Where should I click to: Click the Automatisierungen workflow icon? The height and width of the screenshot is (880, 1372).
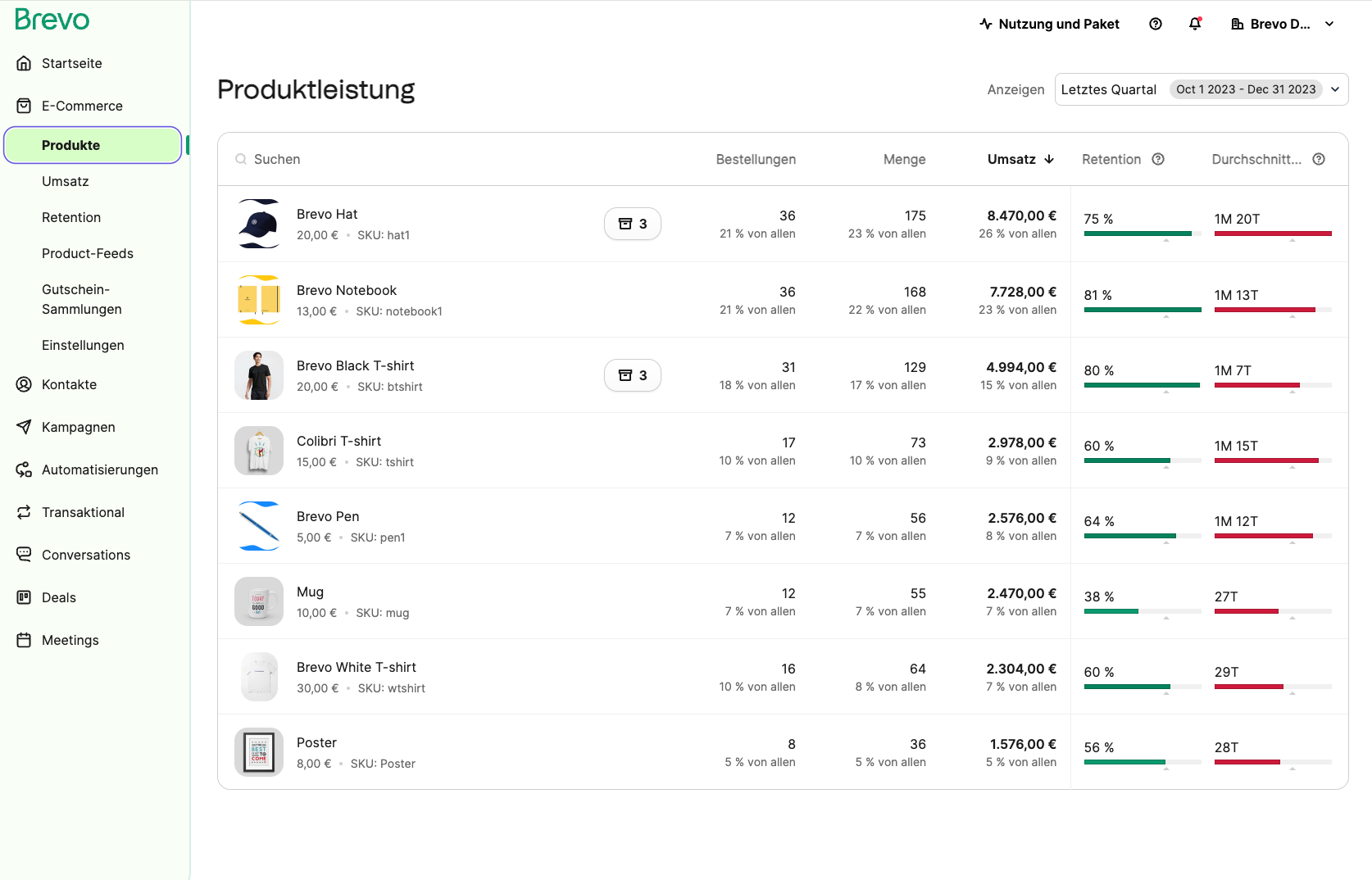point(25,469)
